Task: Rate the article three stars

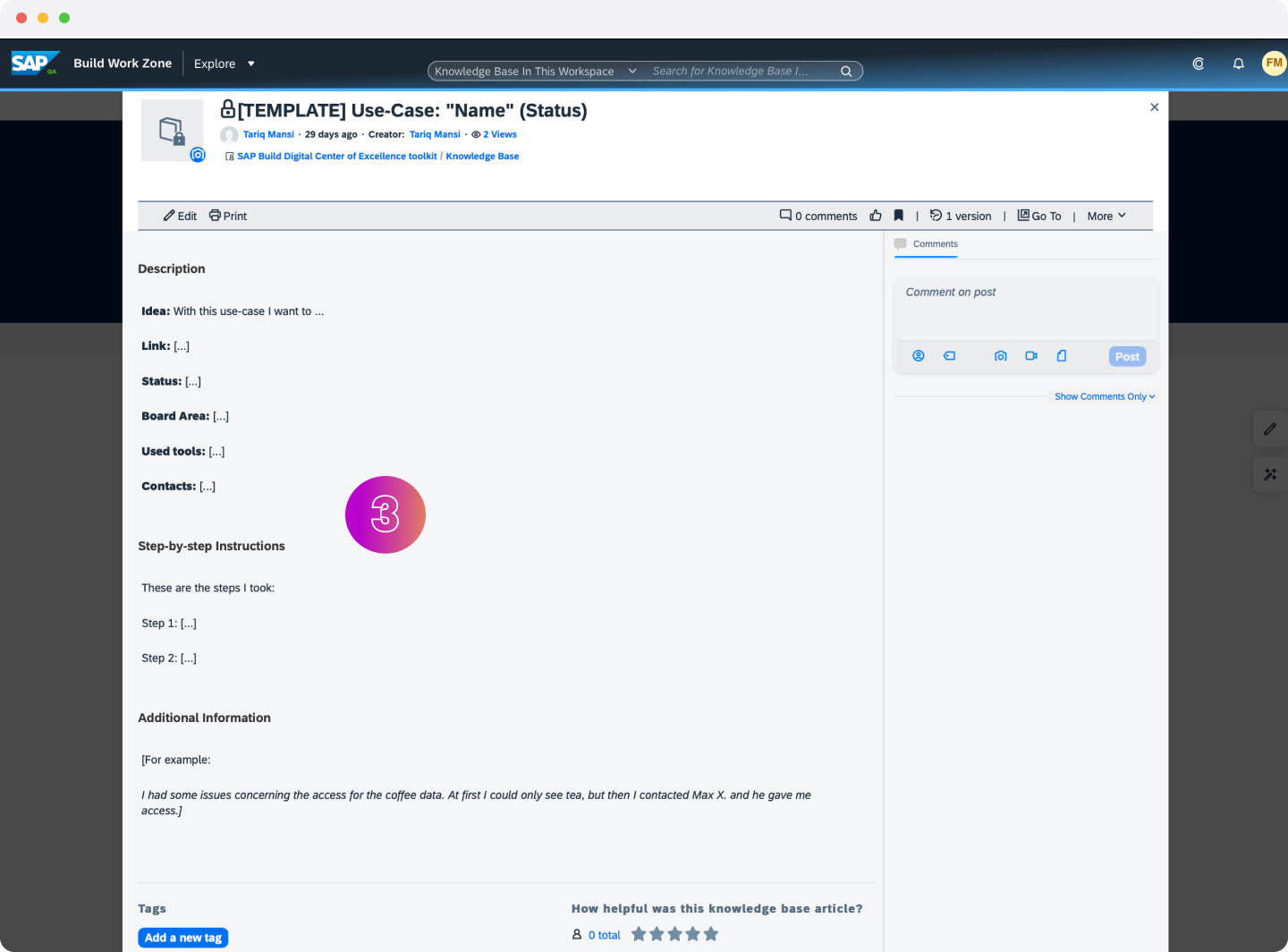Action: tap(674, 934)
